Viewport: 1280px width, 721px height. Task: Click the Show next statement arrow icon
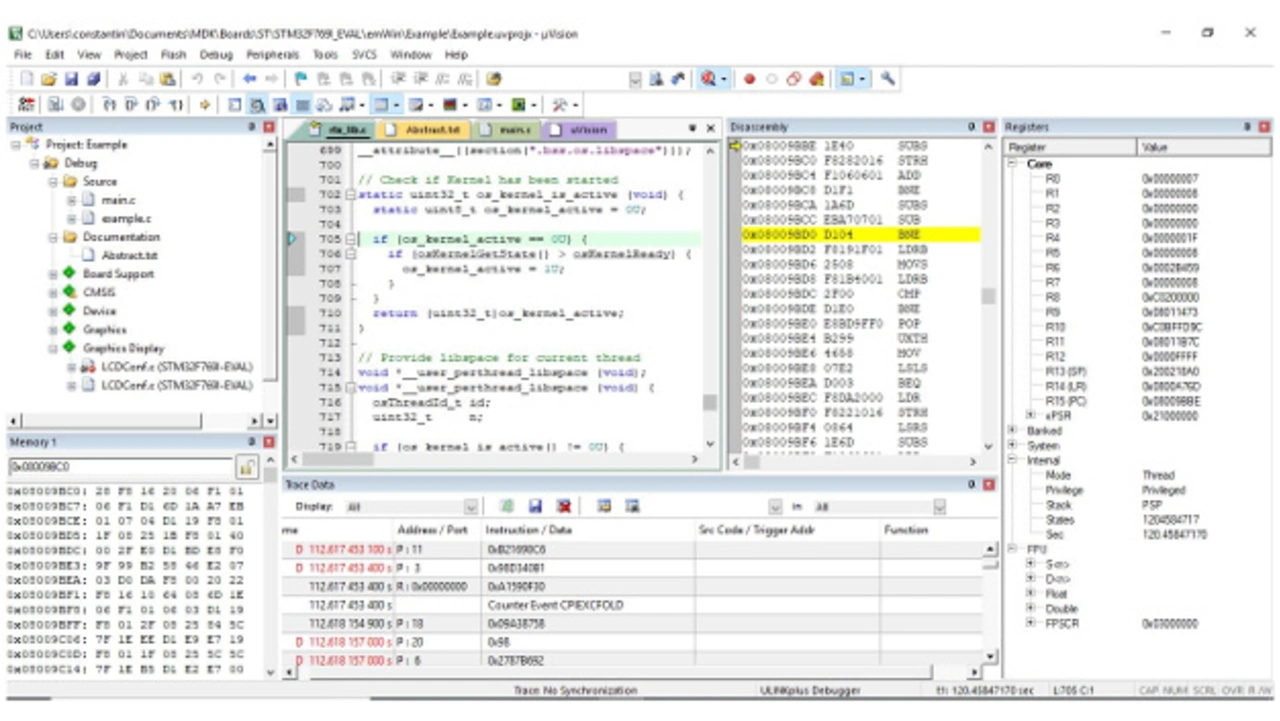205,105
